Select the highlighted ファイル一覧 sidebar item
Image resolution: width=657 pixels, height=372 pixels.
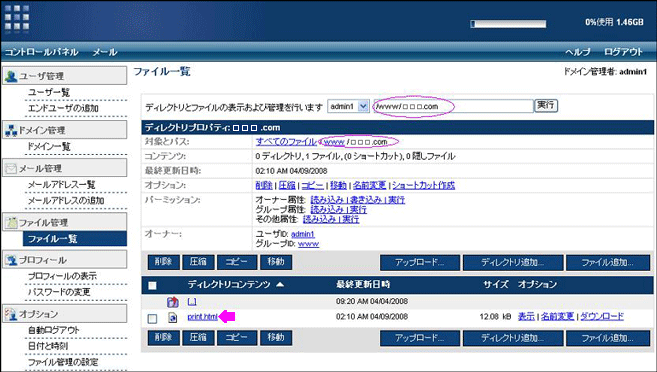[75, 239]
